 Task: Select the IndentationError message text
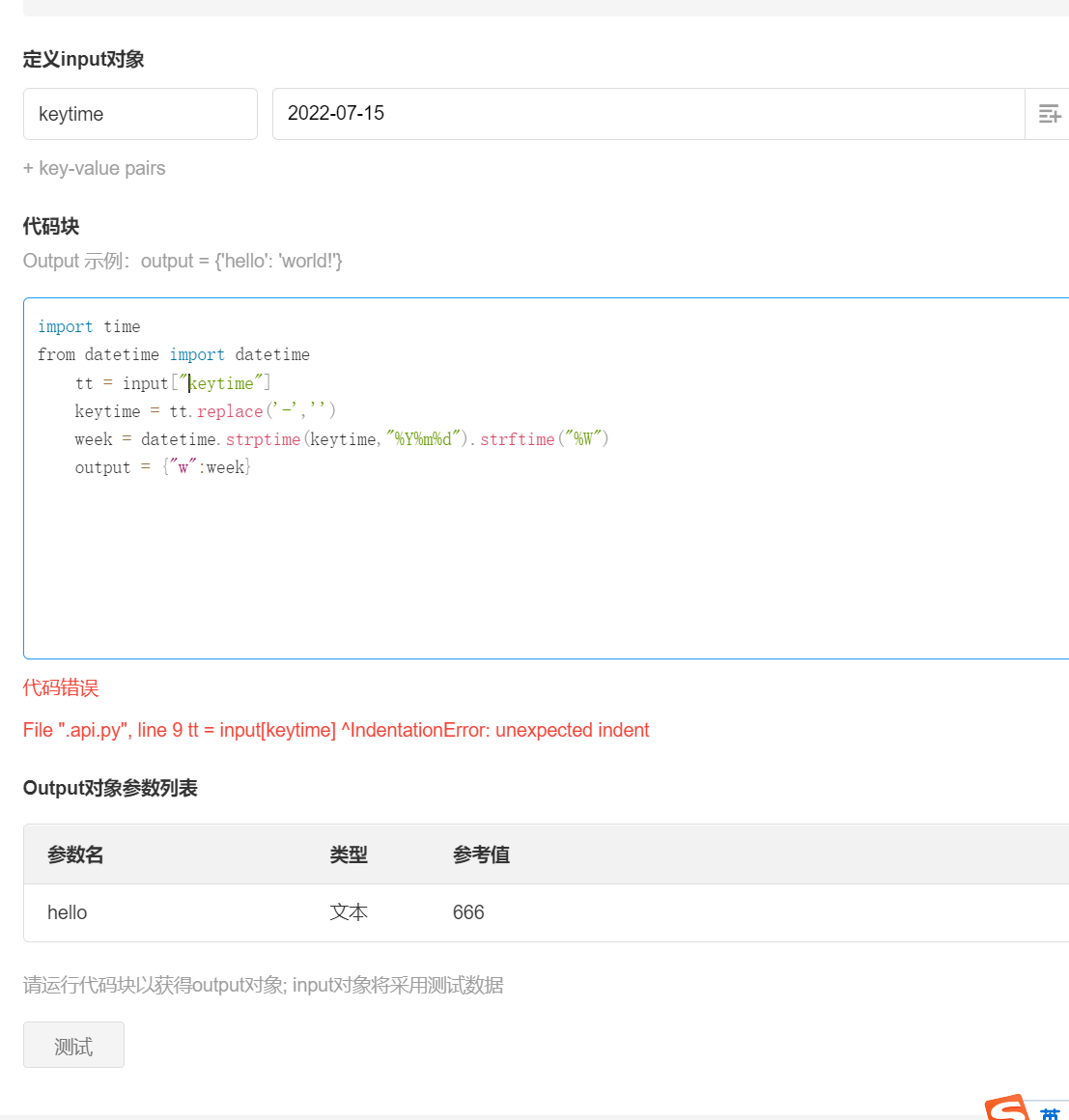336,730
